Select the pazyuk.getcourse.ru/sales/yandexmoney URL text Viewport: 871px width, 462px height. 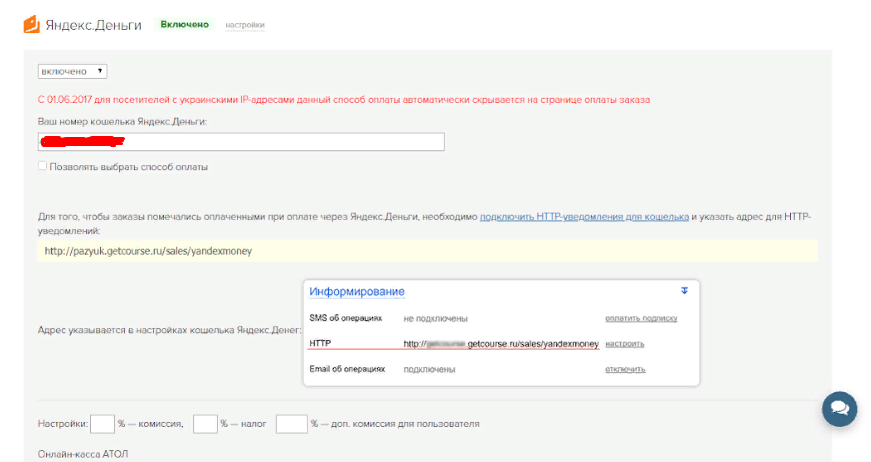pos(148,251)
